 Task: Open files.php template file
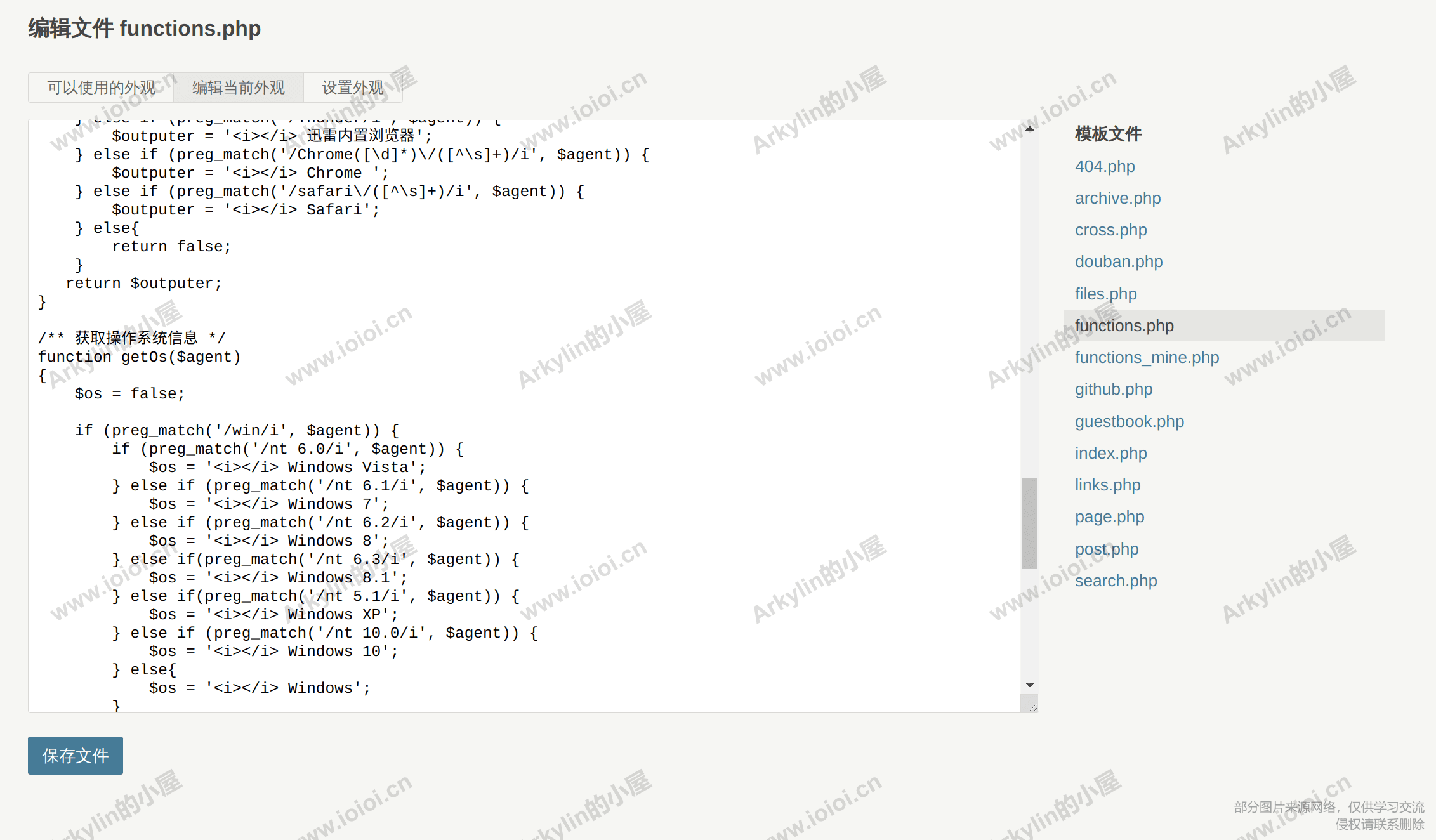click(1105, 294)
